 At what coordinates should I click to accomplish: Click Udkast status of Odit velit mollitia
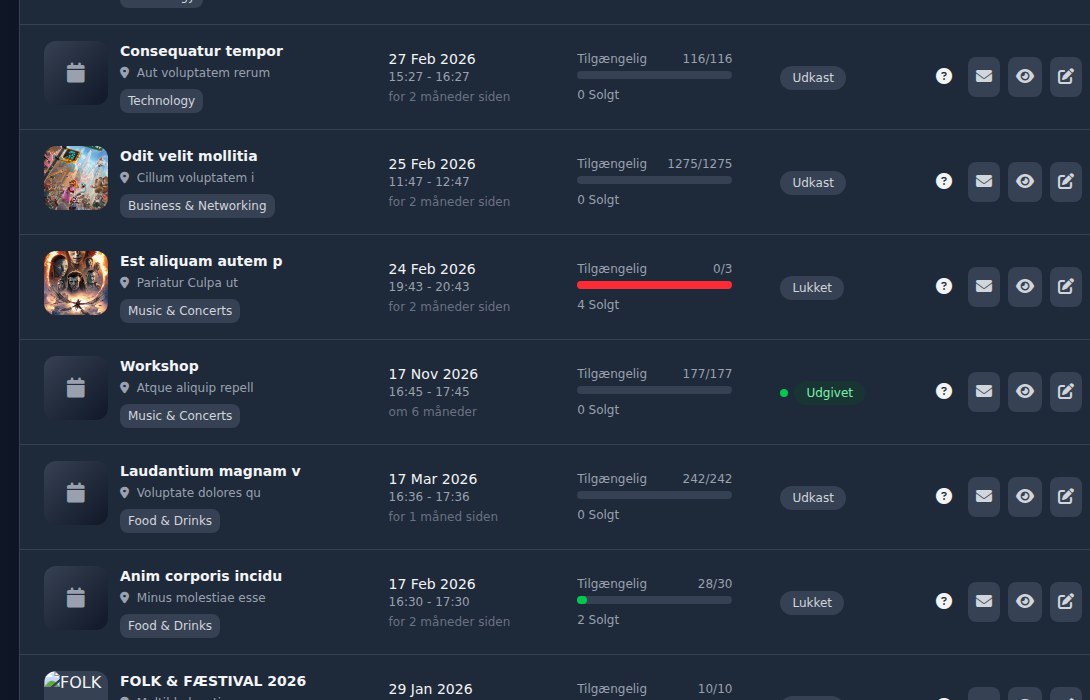pyautogui.click(x=813, y=183)
